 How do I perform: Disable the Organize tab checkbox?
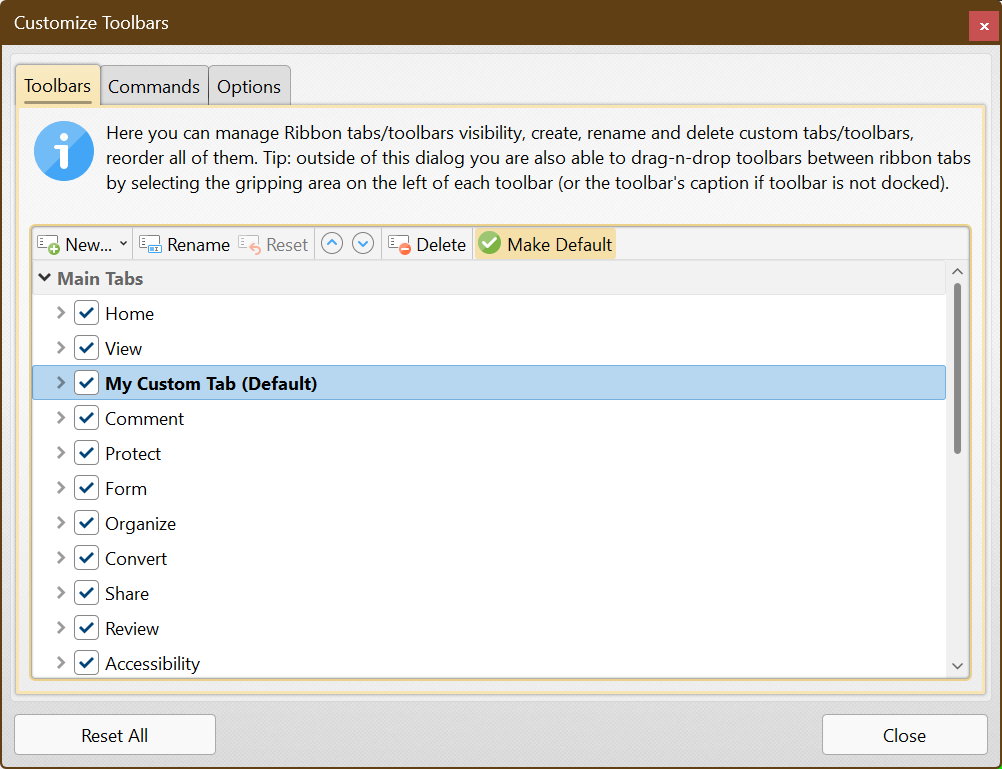87,524
